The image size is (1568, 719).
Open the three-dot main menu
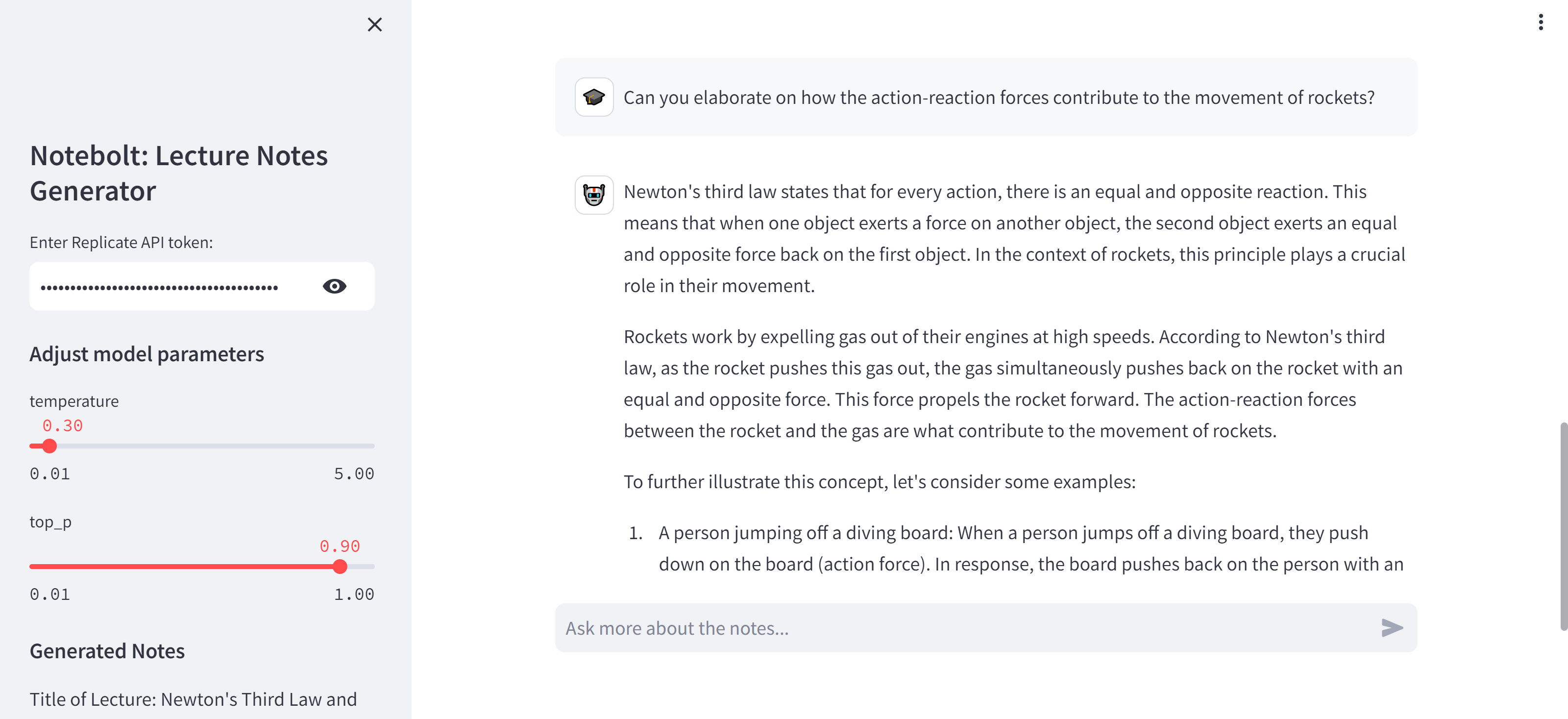(1540, 23)
